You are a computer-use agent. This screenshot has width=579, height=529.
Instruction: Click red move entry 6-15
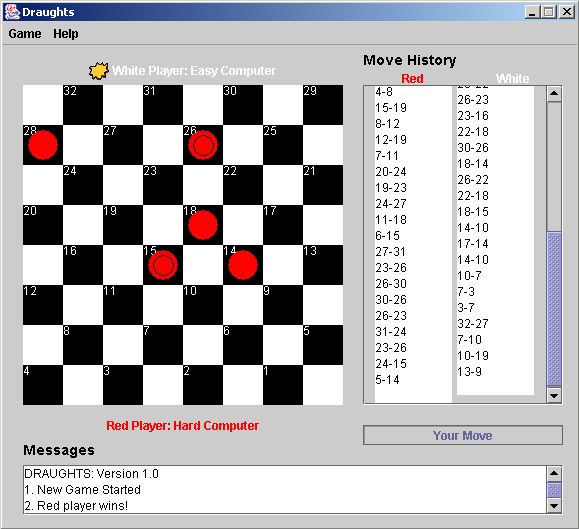tap(387, 236)
